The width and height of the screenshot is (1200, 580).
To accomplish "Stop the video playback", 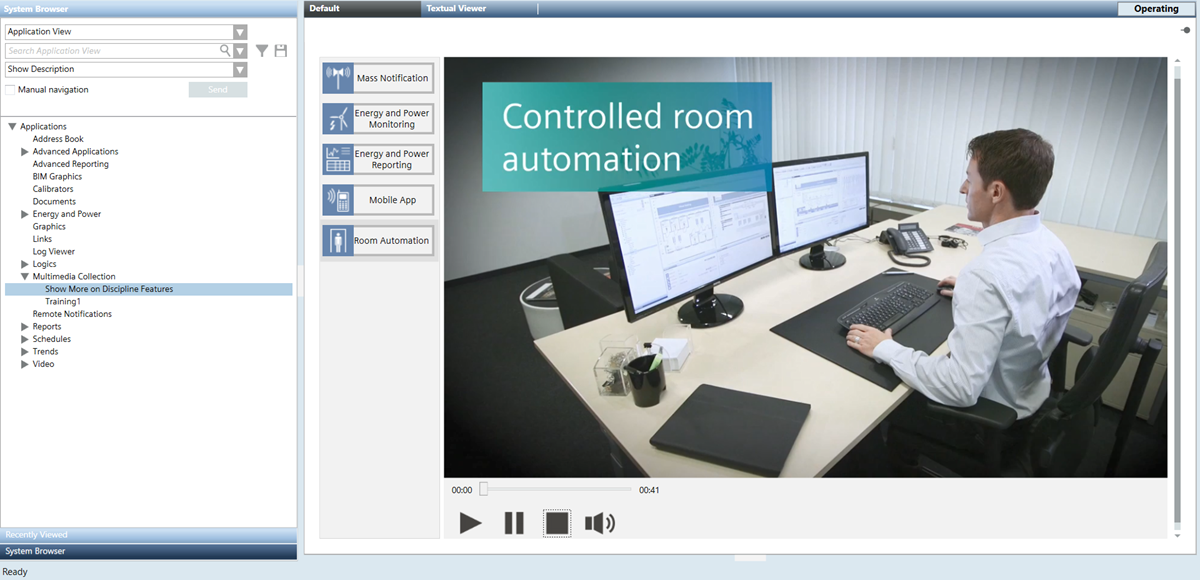I will pos(557,523).
